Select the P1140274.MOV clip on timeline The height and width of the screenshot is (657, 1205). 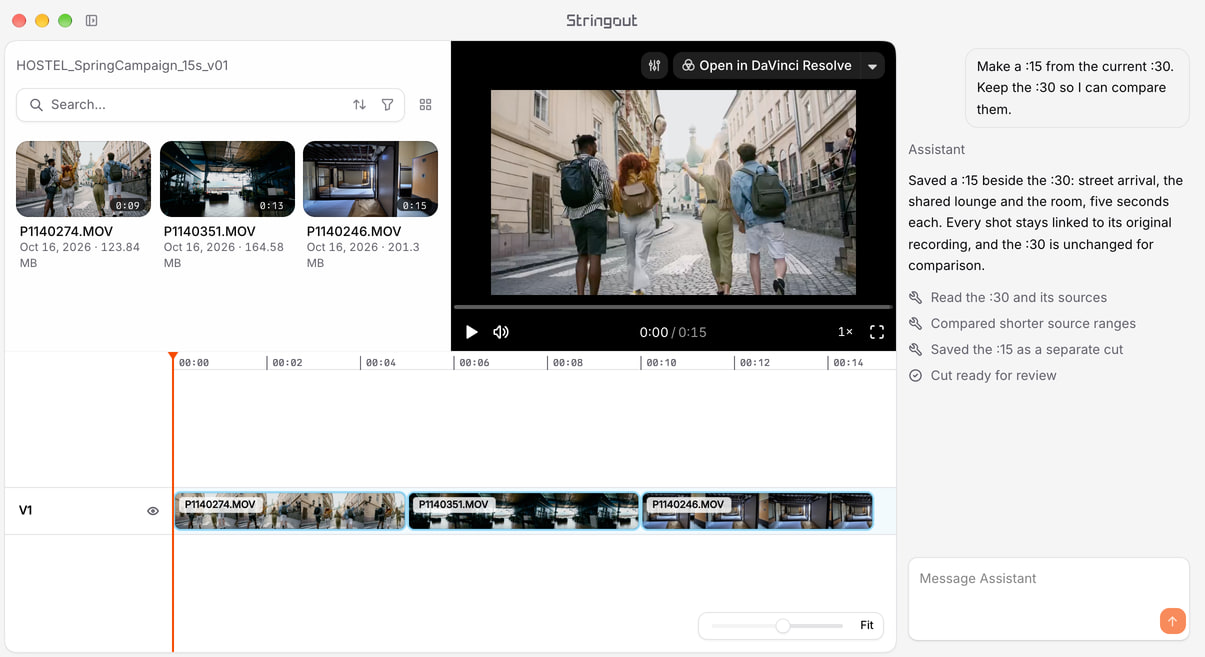point(290,511)
